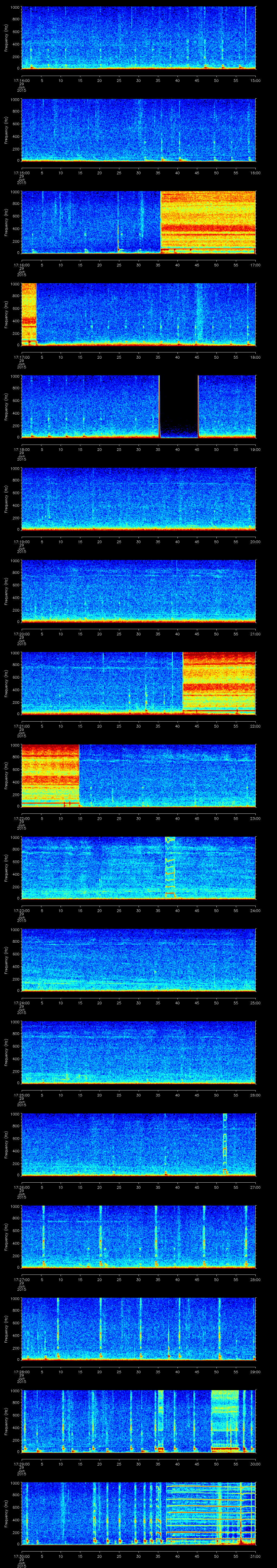The width and height of the screenshot is (277, 1568).
Task: Click the 19:00 end time label
Action: tap(255, 450)
